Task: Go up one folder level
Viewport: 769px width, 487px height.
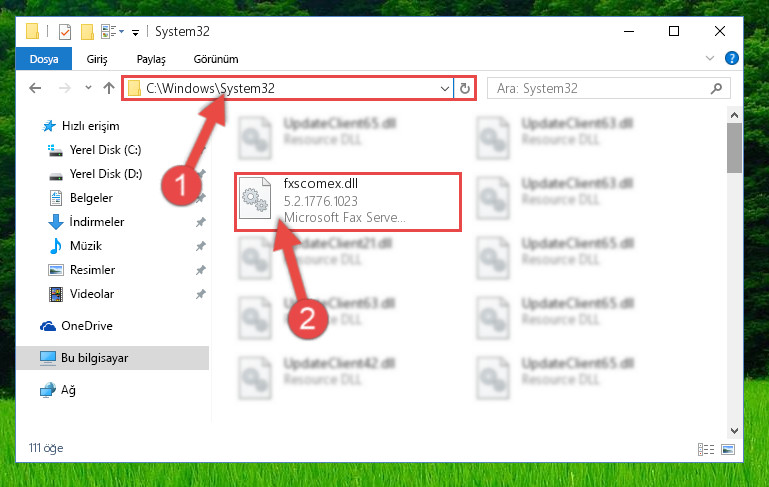Action: [x=109, y=88]
